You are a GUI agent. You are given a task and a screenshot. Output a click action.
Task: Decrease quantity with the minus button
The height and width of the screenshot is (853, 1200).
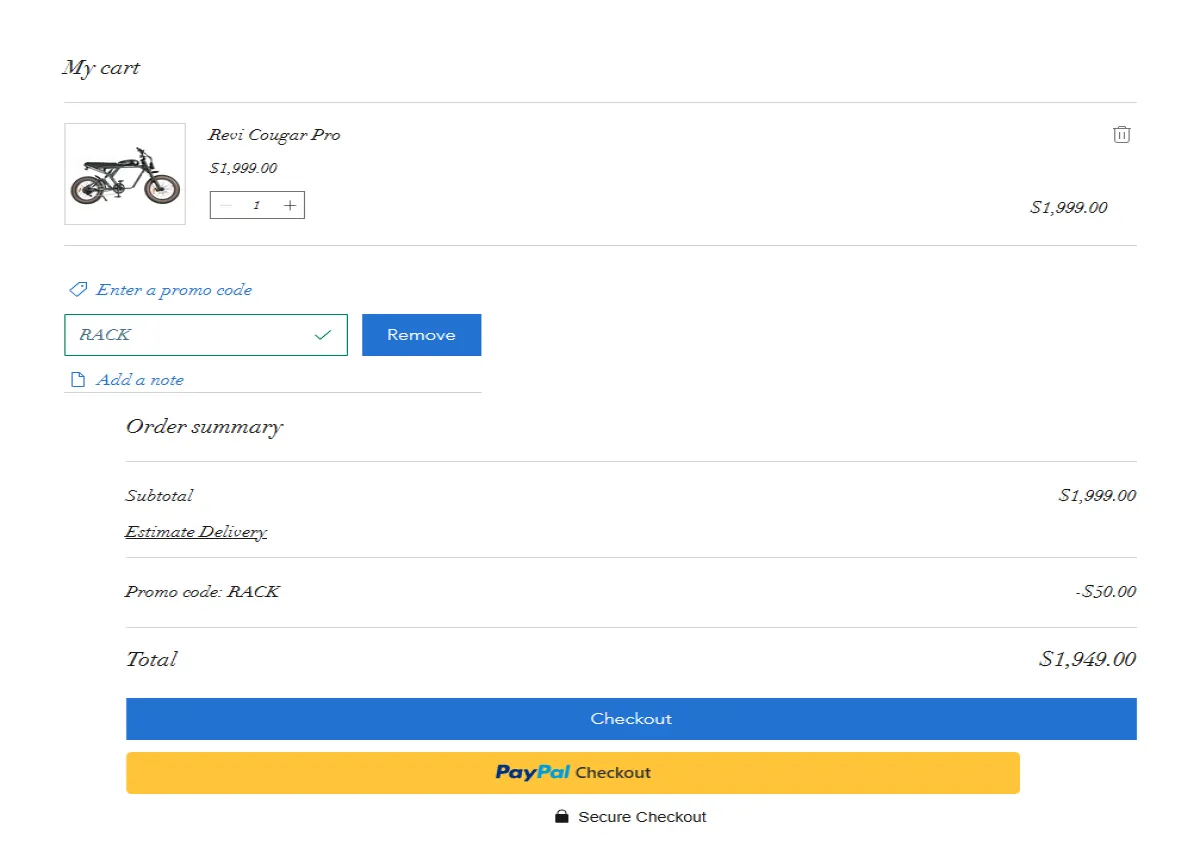point(226,205)
